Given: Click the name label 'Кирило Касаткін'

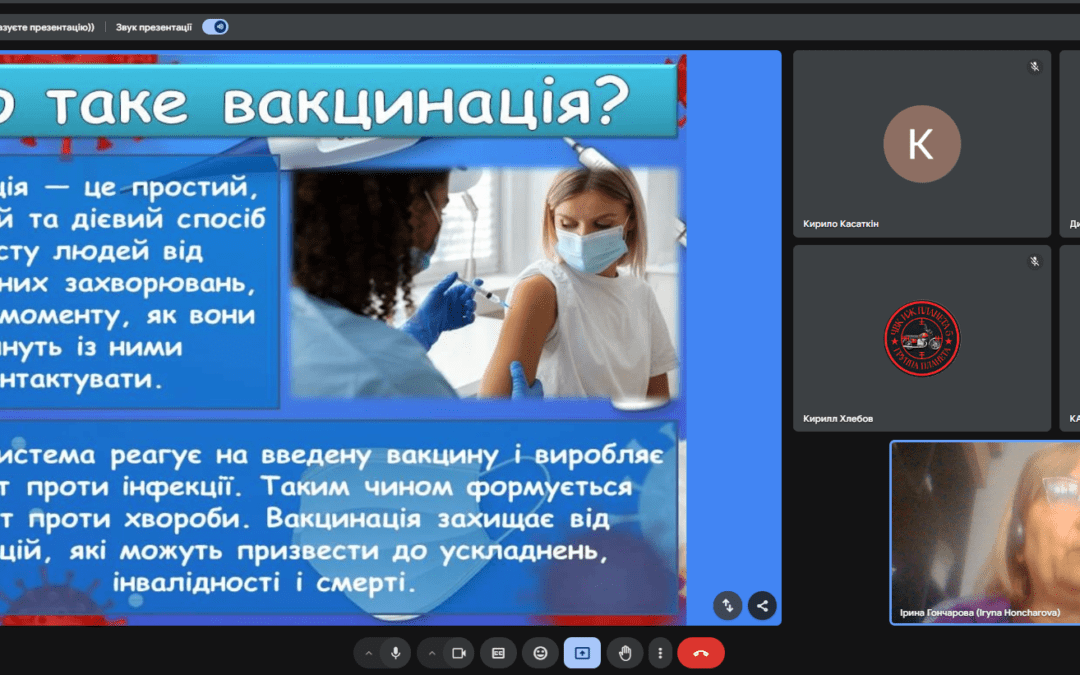Looking at the screenshot, I should pos(841,224).
